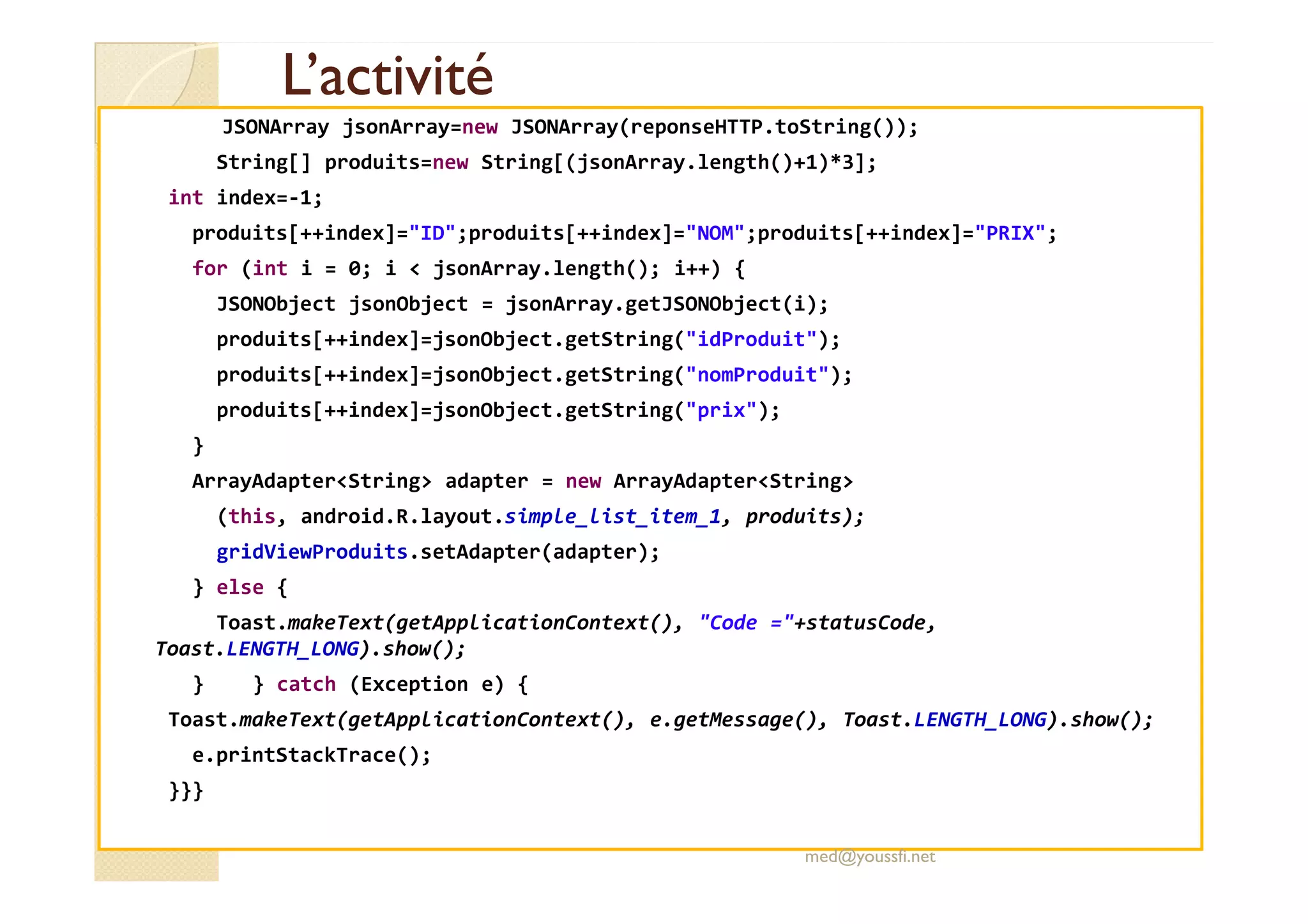Click the line "JSONObject jsonObject = jsonArray.getJSONObject(i);"
This screenshot has width=1308, height=924.
pos(522,304)
